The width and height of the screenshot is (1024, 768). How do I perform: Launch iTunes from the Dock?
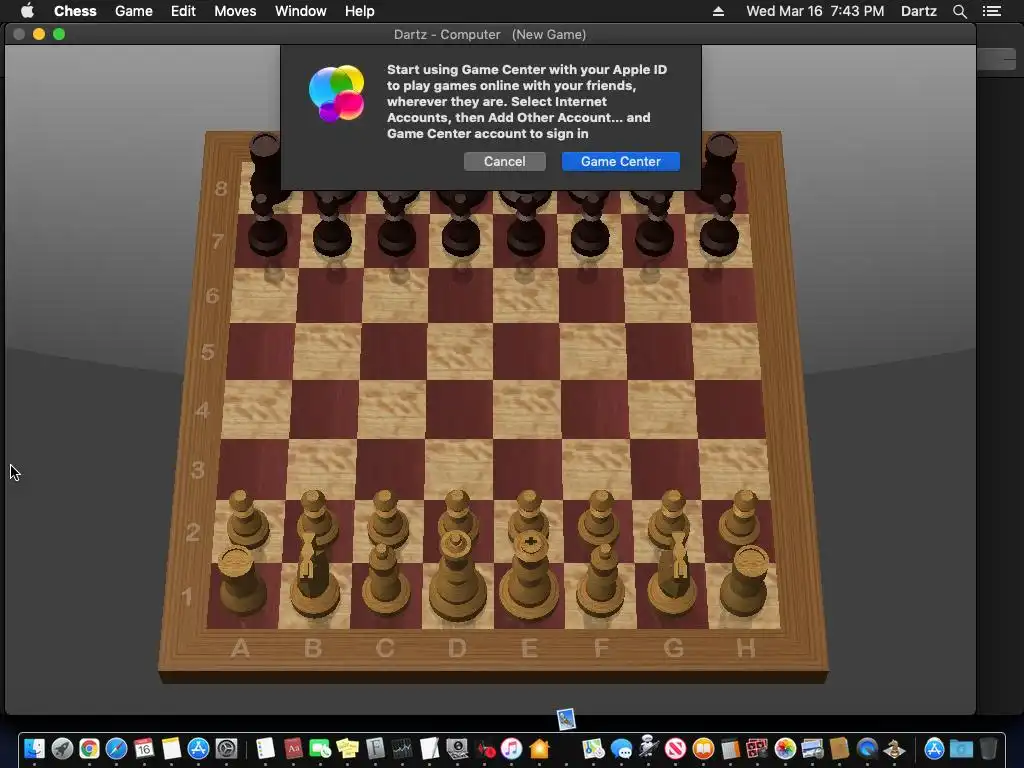[x=512, y=748]
